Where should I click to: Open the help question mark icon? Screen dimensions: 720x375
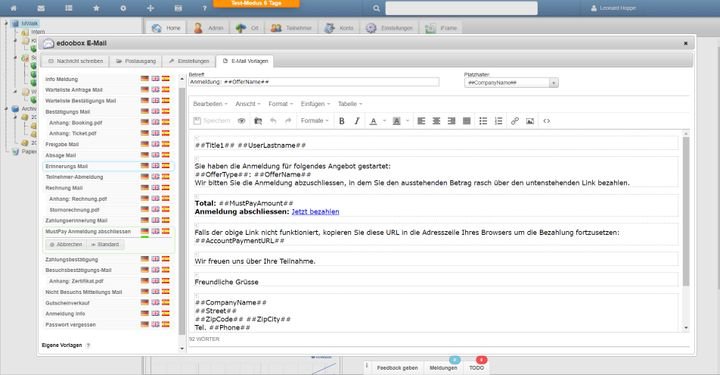tap(205, 8)
